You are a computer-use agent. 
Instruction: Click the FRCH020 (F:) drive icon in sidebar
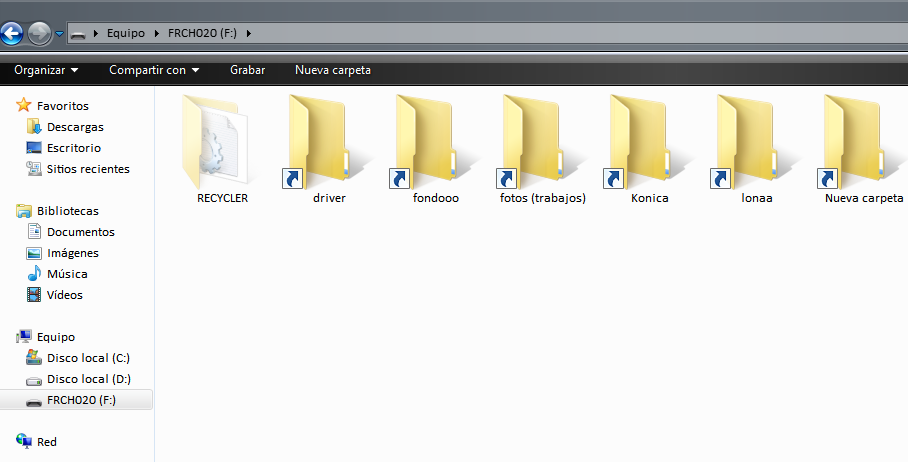[34, 401]
